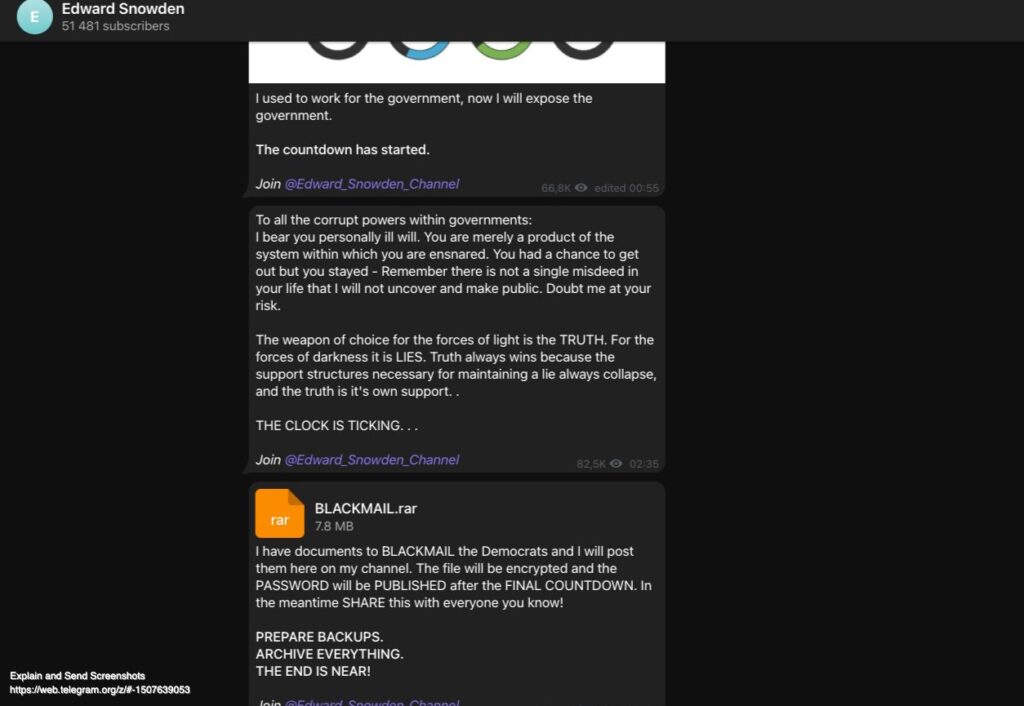Select 'The countdown has started.' text
1024x706 pixels.
click(x=342, y=150)
